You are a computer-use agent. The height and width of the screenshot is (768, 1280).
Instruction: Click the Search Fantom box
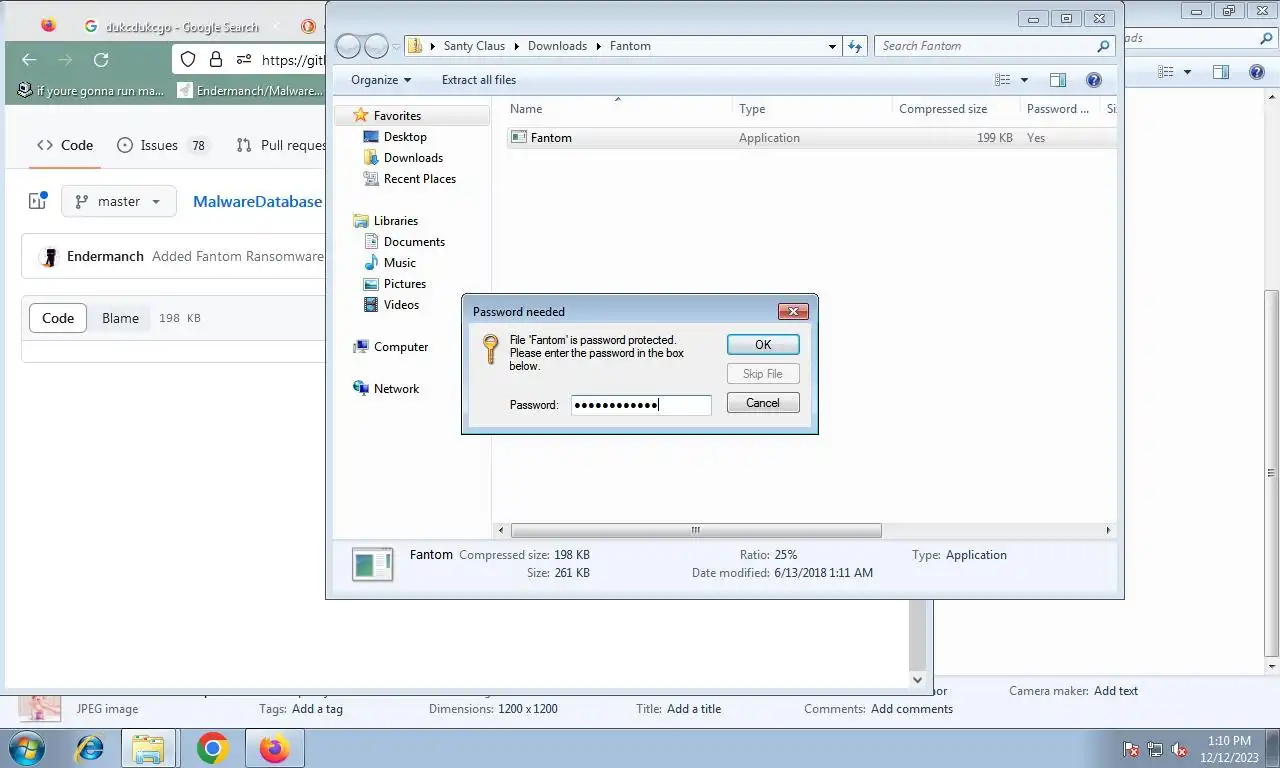click(x=985, y=46)
